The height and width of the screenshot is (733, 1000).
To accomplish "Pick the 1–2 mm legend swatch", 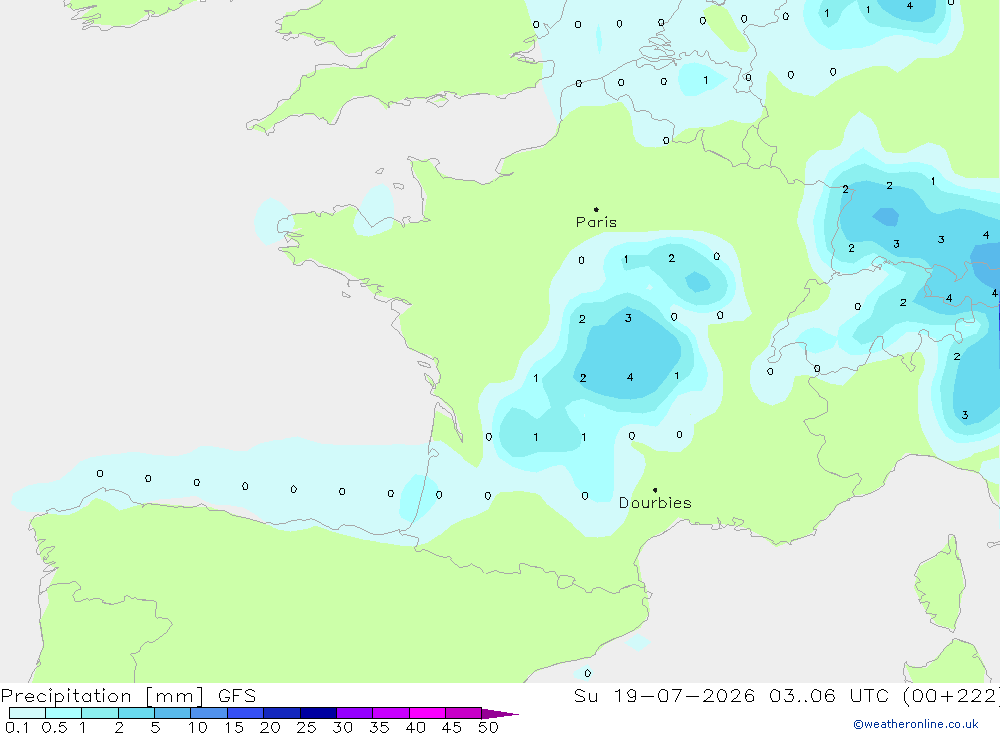I will [100, 713].
